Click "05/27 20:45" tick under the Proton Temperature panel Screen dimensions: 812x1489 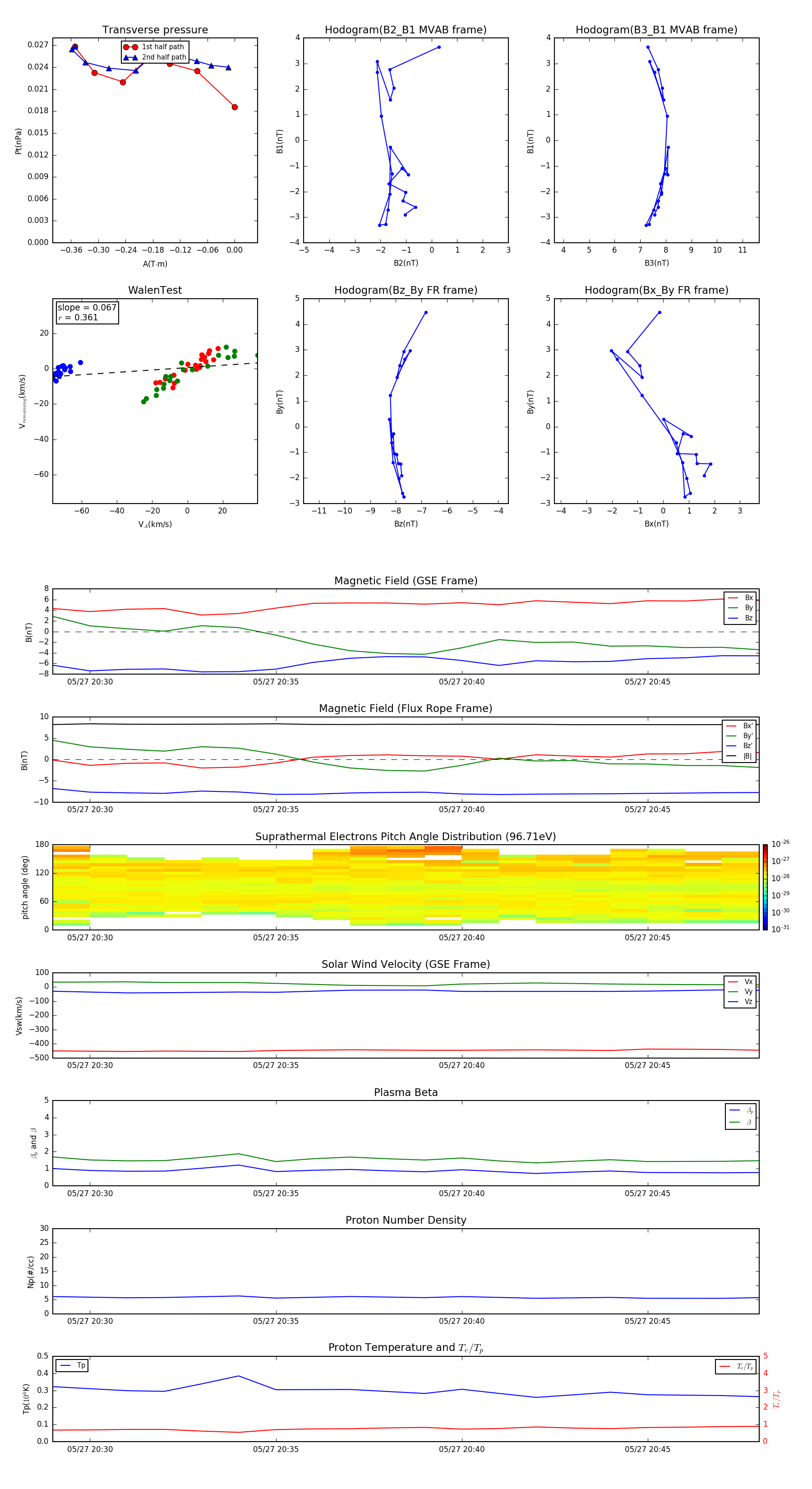647,1449
